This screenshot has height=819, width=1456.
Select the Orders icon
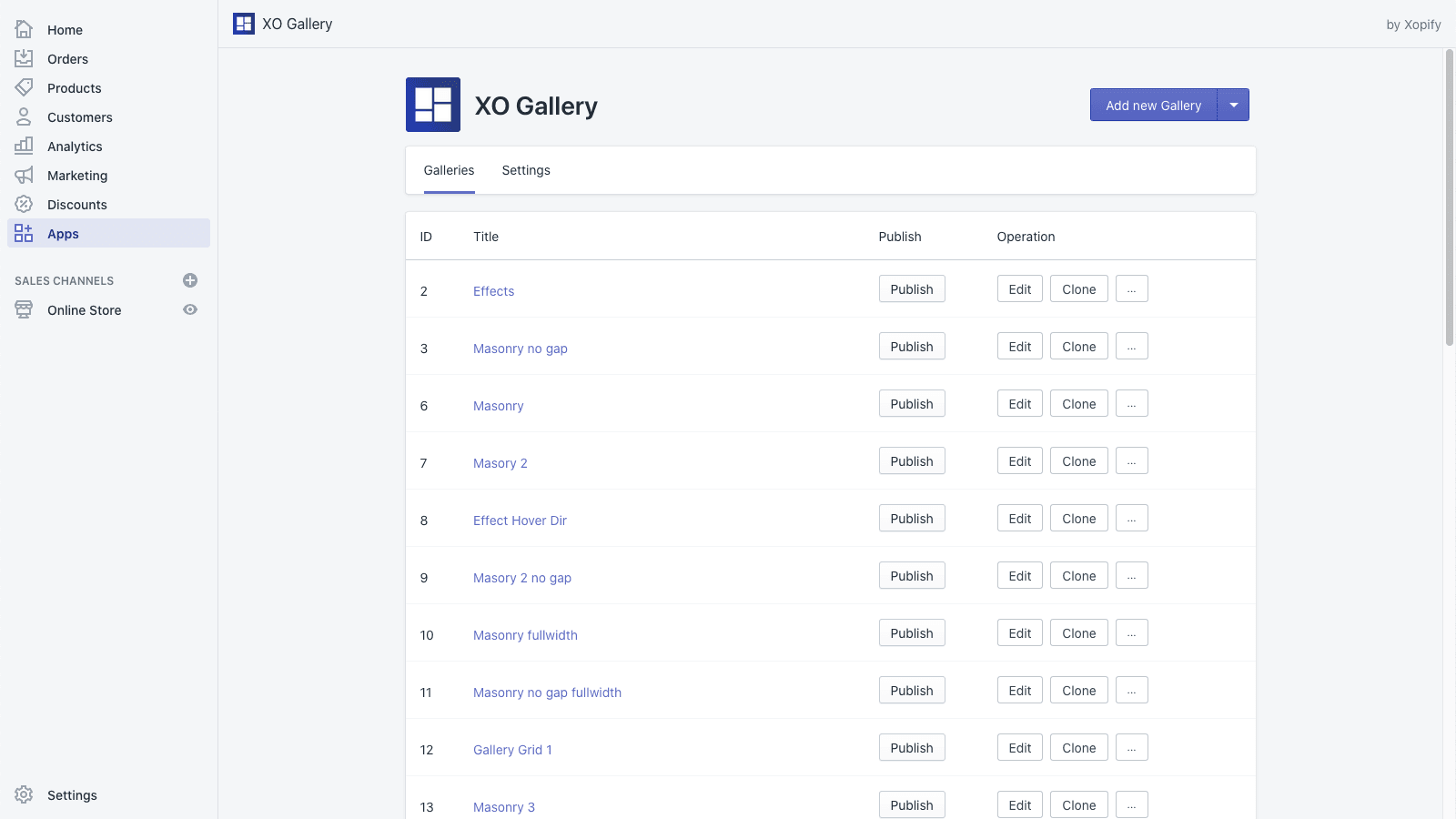[24, 58]
